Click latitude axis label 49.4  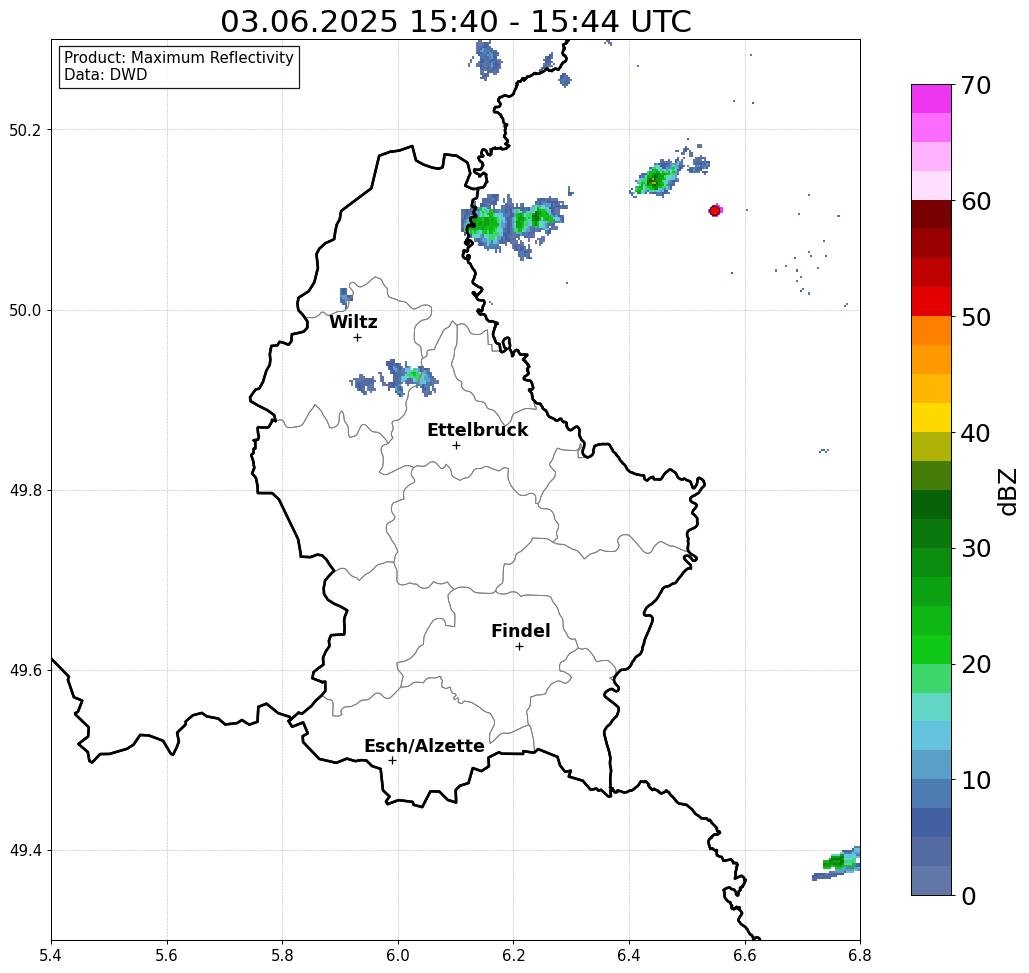25,851
